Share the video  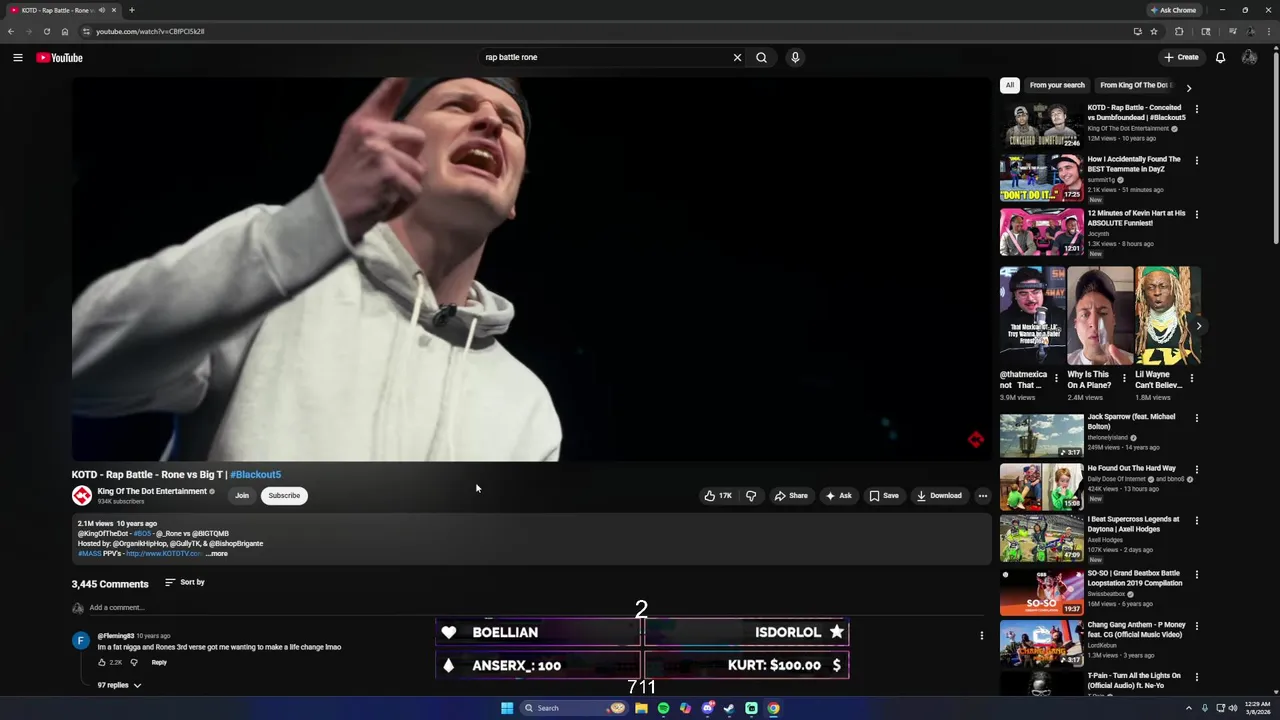click(x=791, y=496)
